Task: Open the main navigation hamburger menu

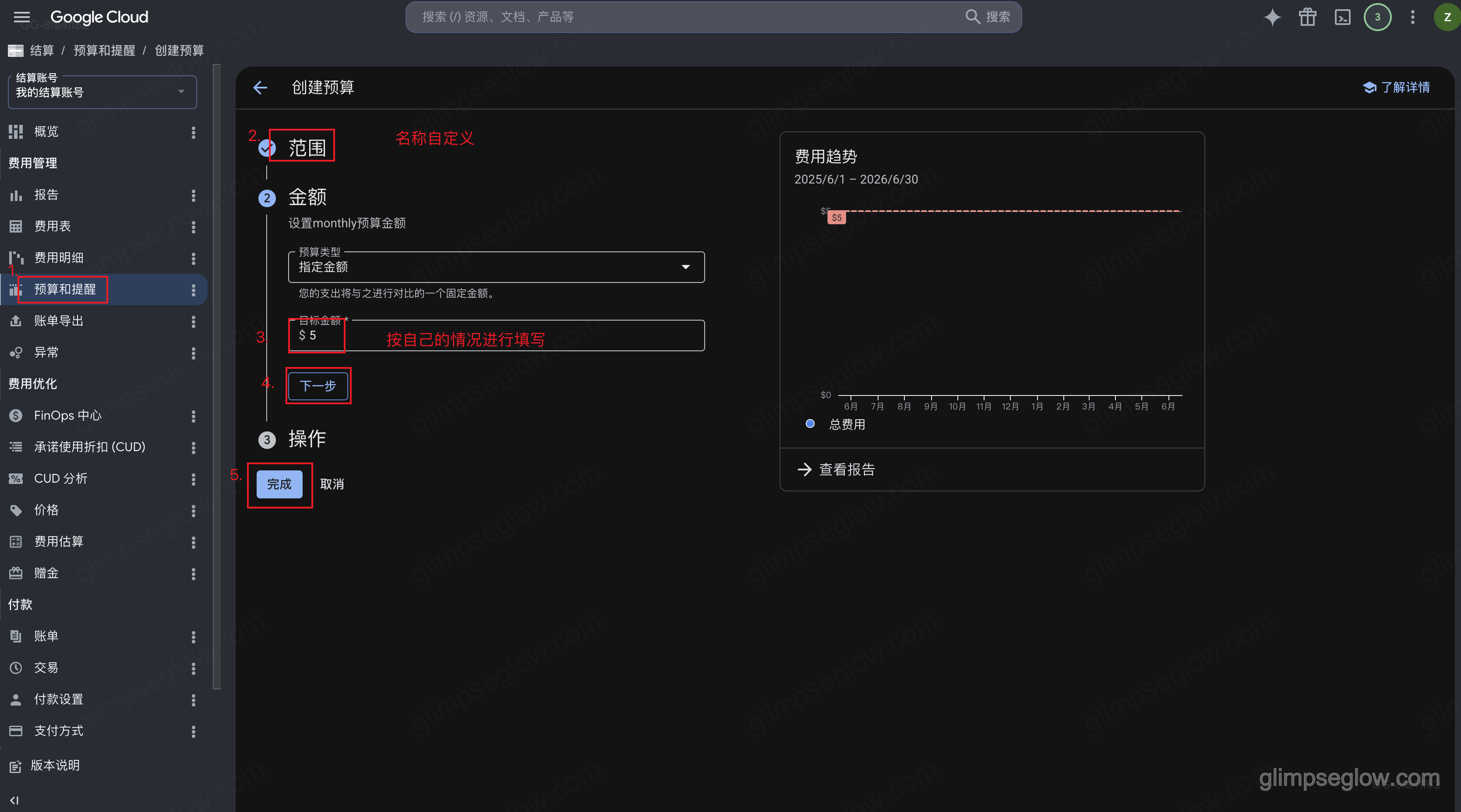Action: coord(21,17)
